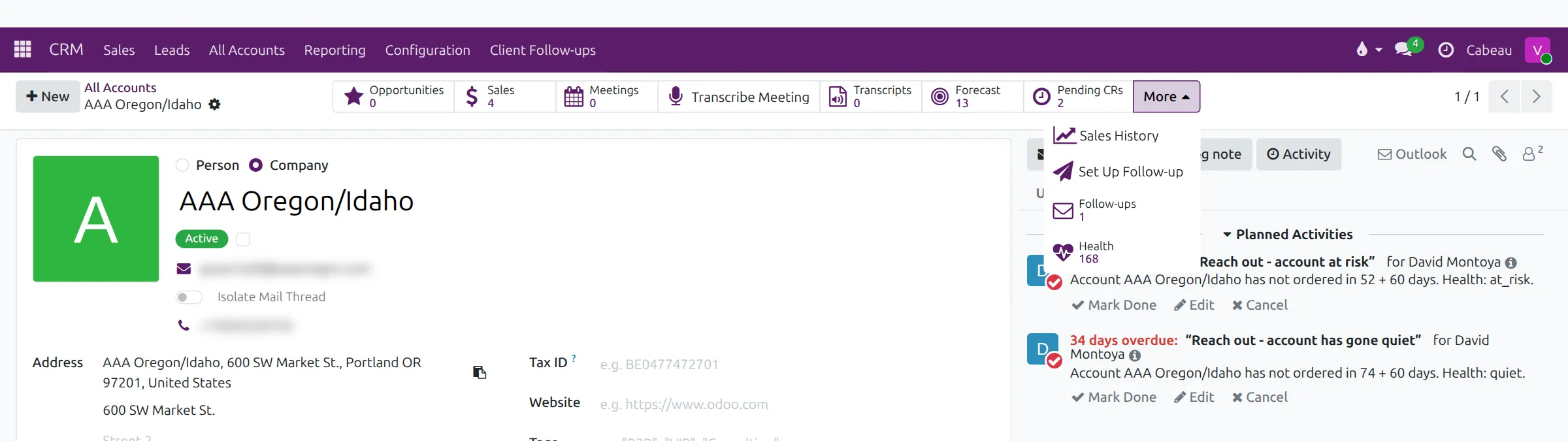Image resolution: width=1568 pixels, height=441 pixels.
Task: Tick the checkbox next to Active badge
Action: 243,239
